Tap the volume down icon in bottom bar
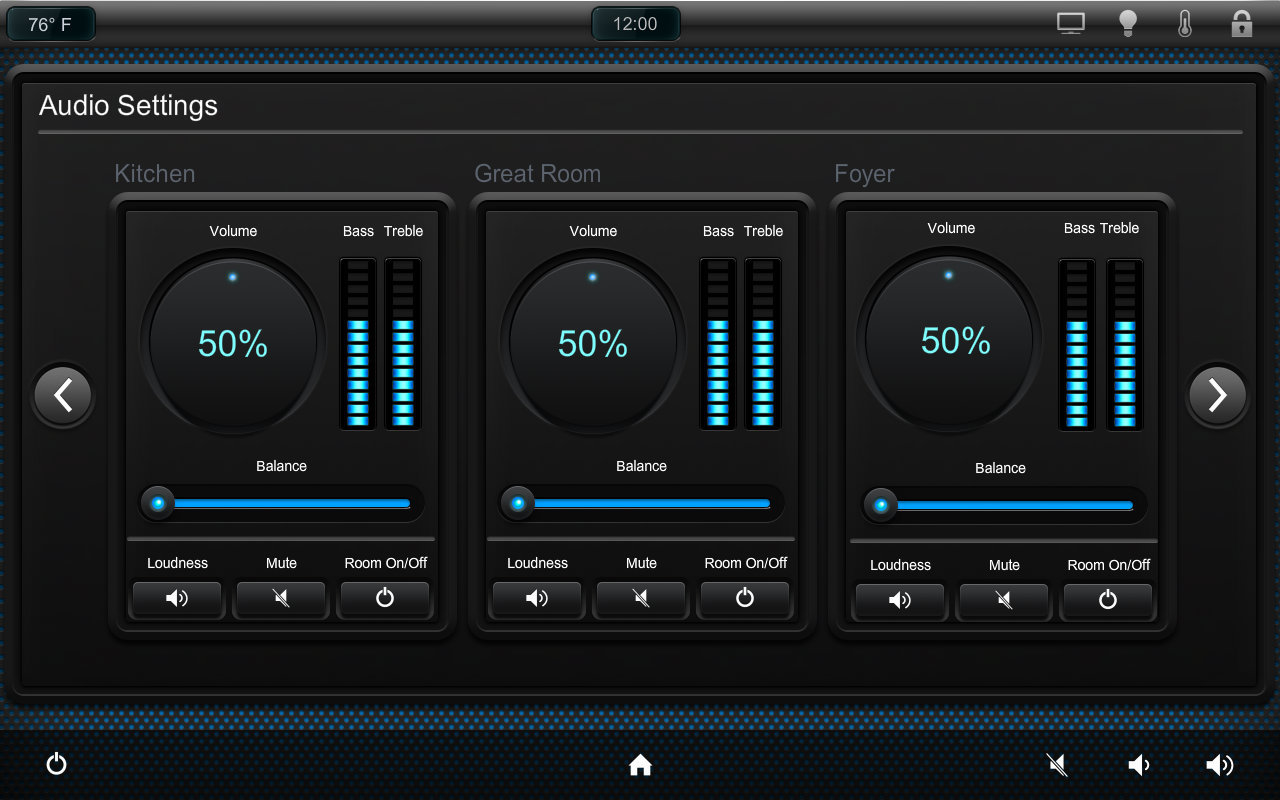This screenshot has width=1280, height=800. tap(1139, 766)
